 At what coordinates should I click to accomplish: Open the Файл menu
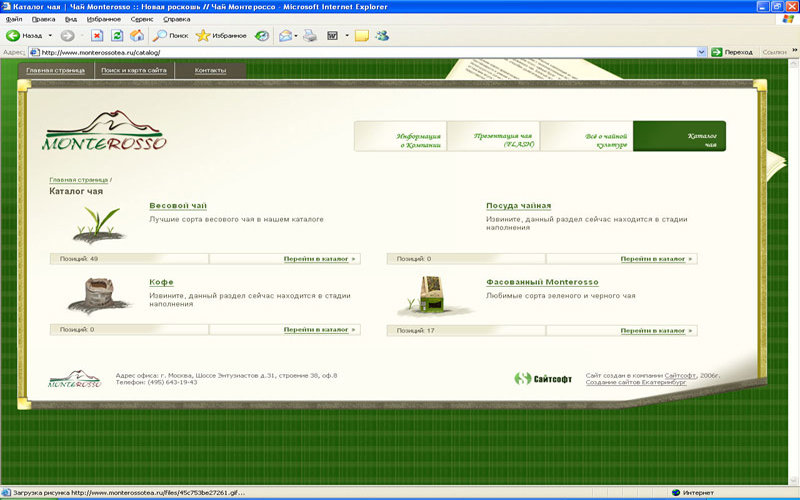tap(14, 19)
